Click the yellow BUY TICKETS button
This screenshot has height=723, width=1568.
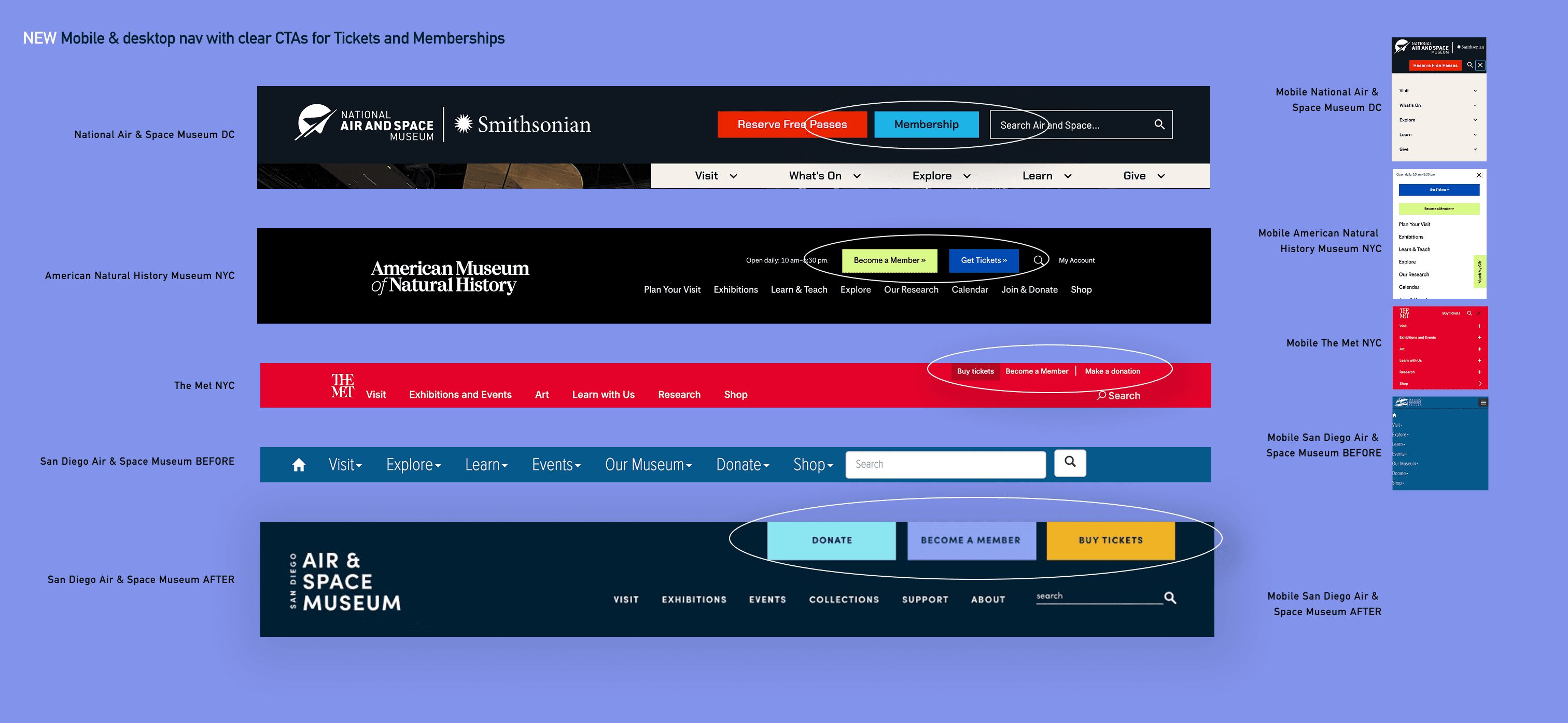pos(1110,540)
